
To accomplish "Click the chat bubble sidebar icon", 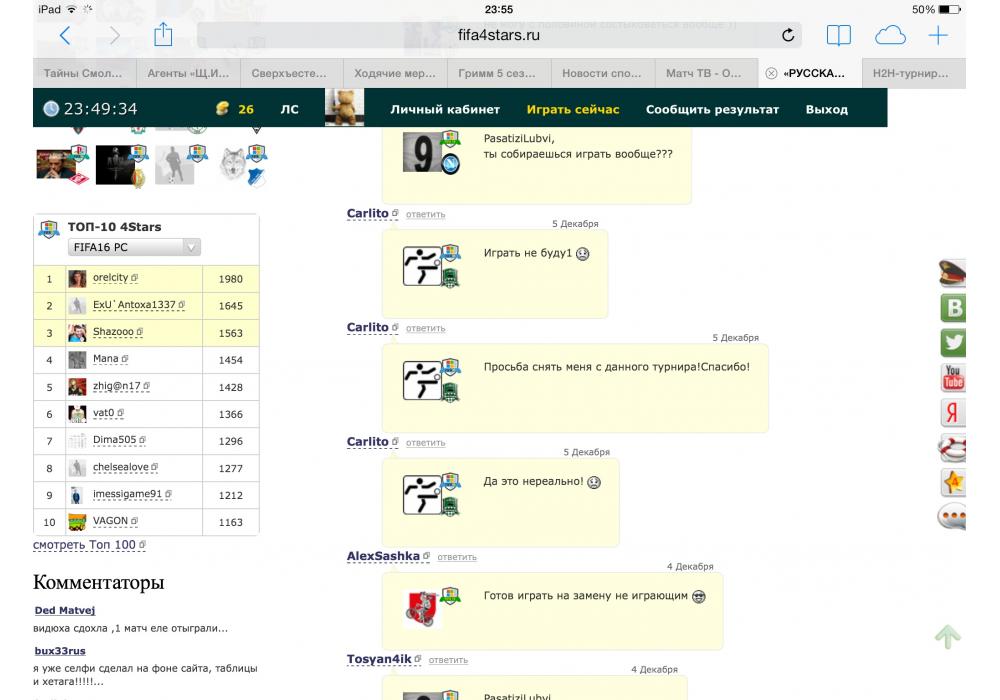I will tap(952, 516).
